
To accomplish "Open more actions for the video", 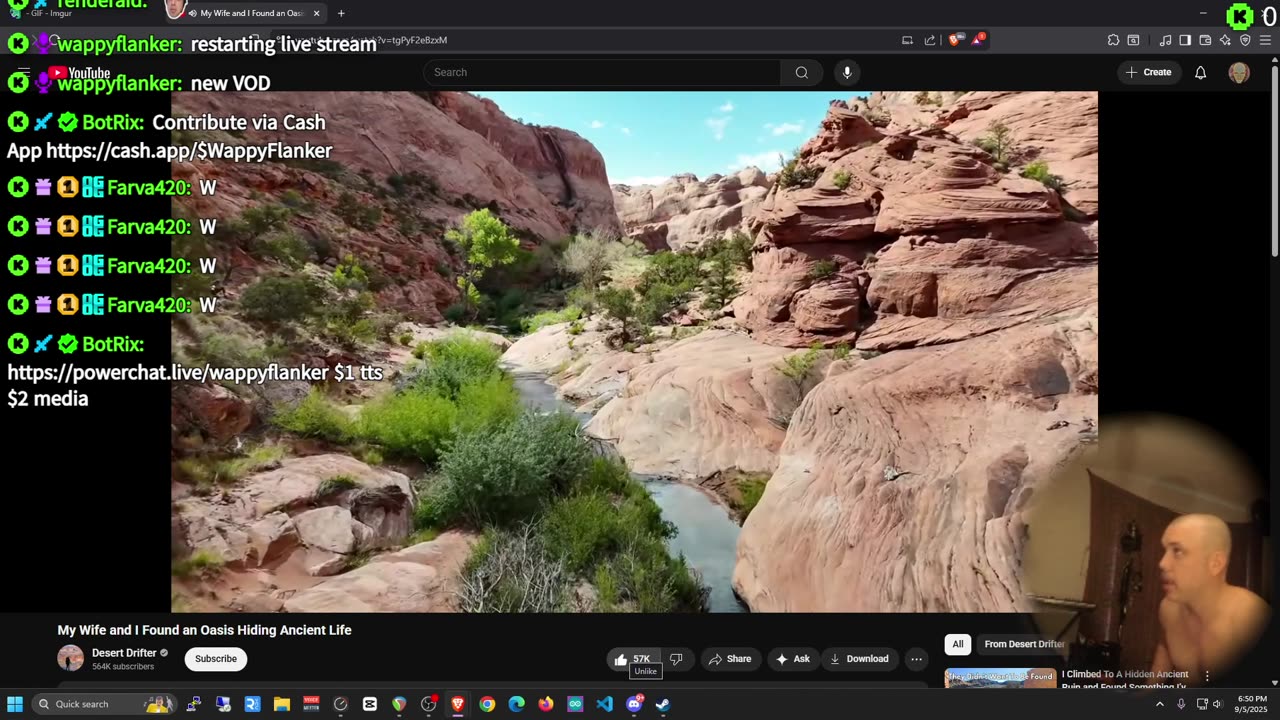I will [916, 659].
